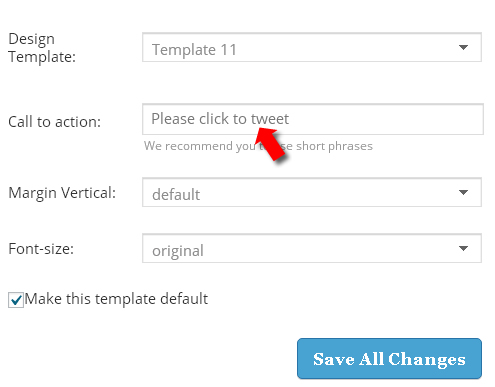Screen dimensions: 495x387
Task: Expand the Margin Vertical dropdown
Action: click(x=312, y=192)
